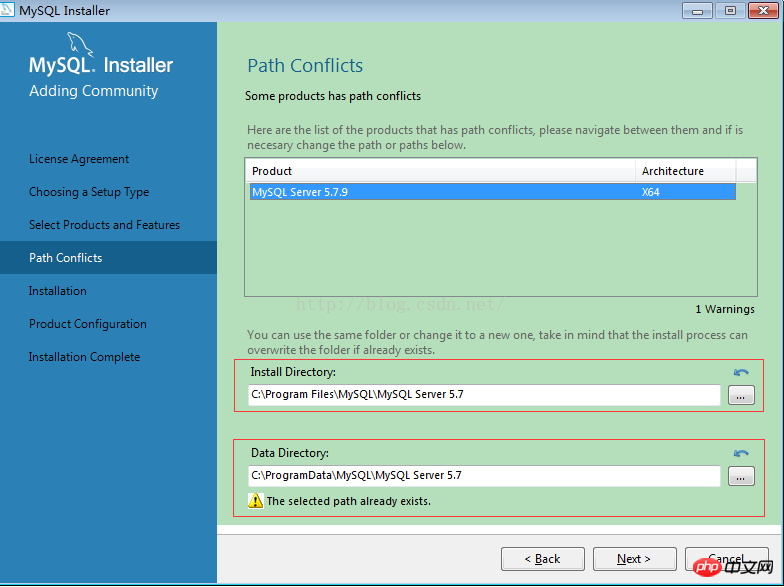Return to the previous step with Back
Viewport: 784px width, 587px height.
click(x=542, y=558)
